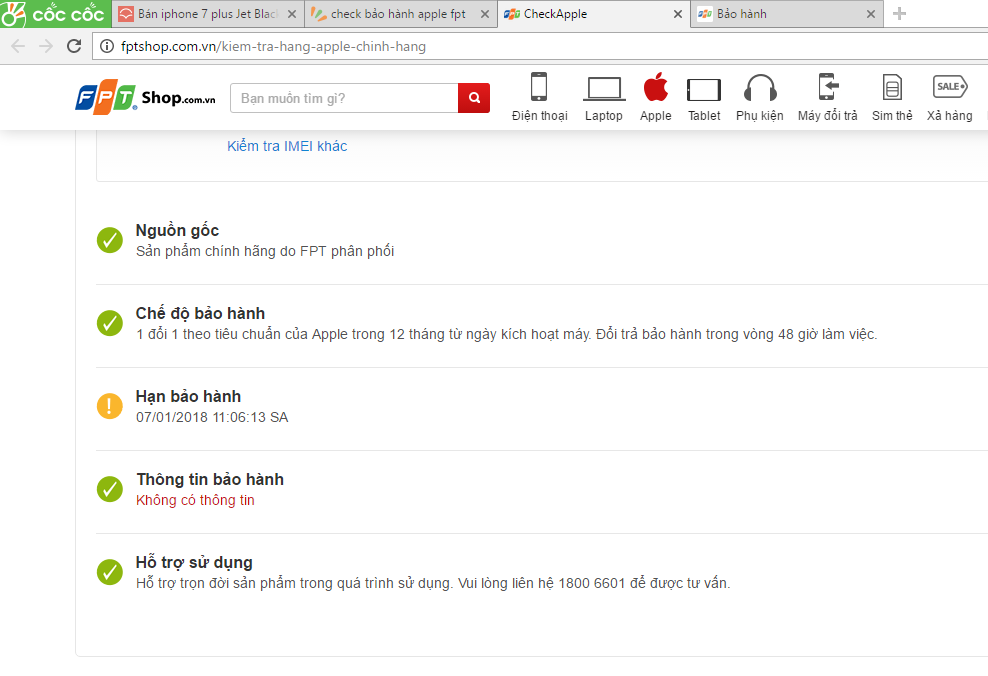Click the green check icon beside Nguồn gốc
Viewport: 988px width, 676px height.
coord(110,240)
